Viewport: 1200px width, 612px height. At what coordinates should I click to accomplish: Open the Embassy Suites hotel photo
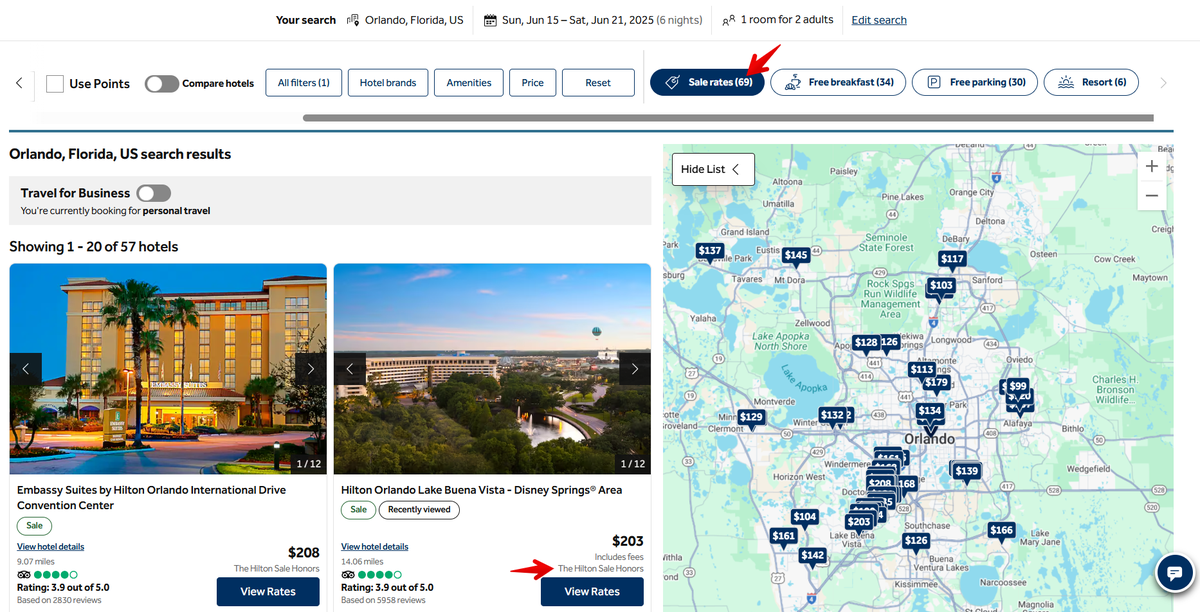tap(168, 369)
